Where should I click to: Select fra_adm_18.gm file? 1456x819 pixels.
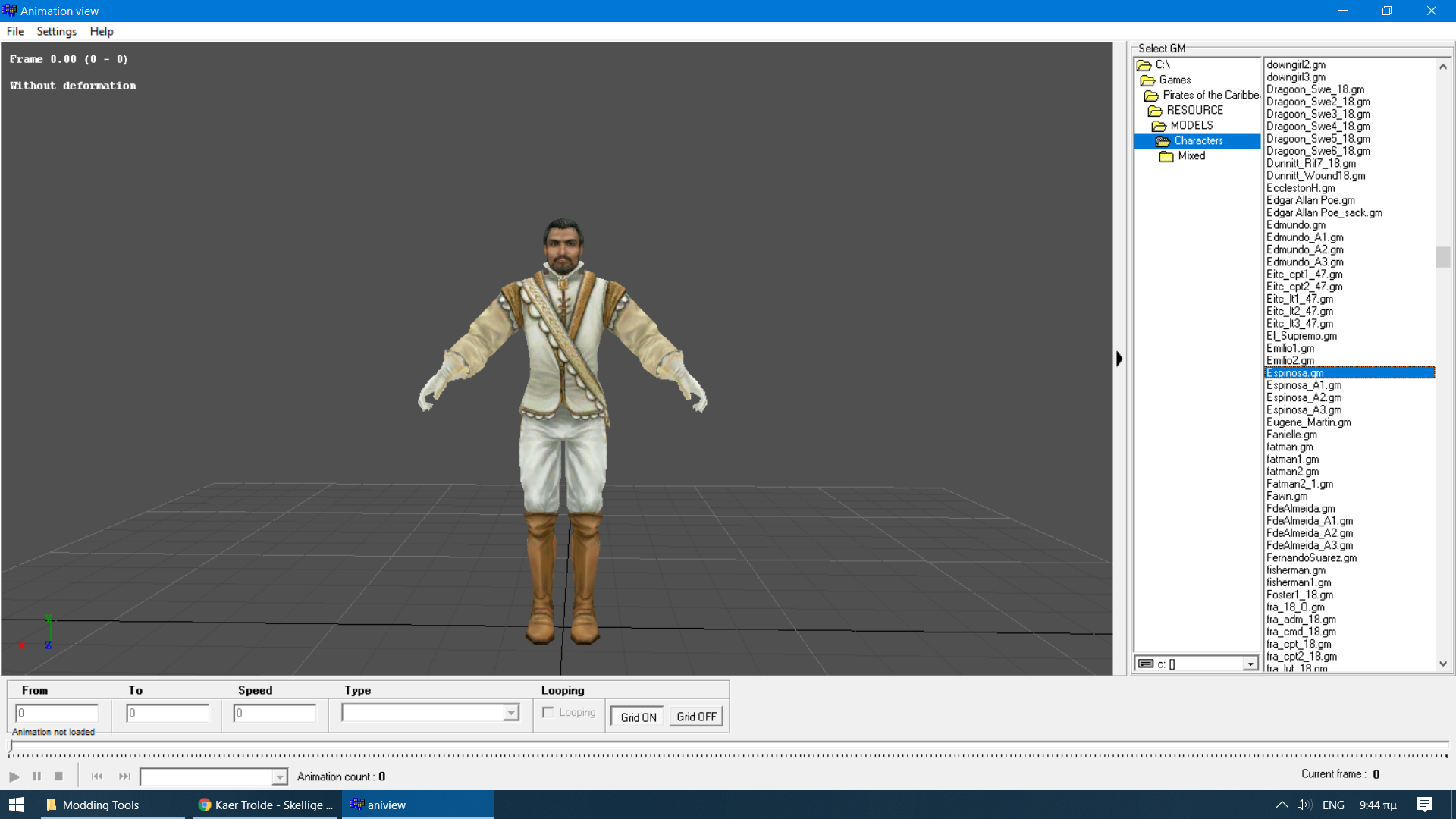click(x=1301, y=620)
